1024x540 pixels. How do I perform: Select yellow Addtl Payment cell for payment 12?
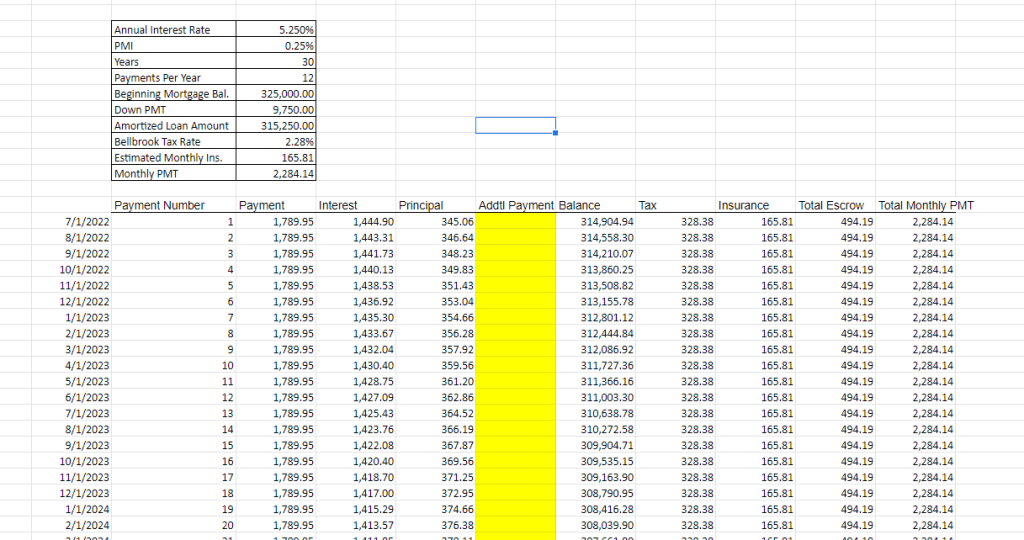pyautogui.click(x=516, y=397)
